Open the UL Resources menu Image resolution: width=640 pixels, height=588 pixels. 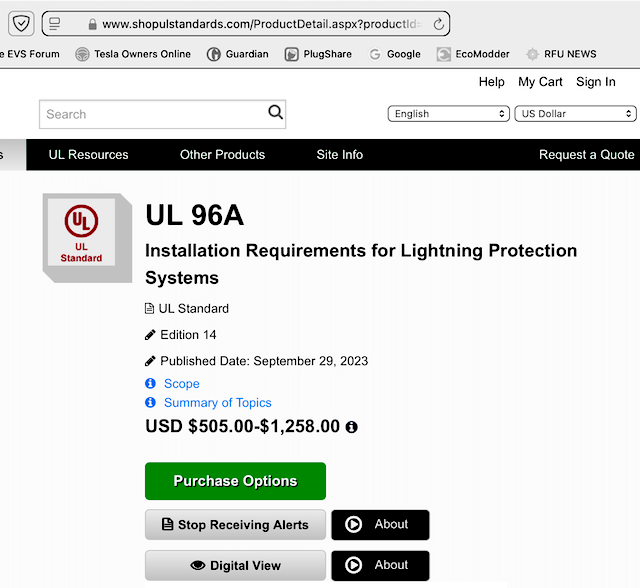[88, 155]
